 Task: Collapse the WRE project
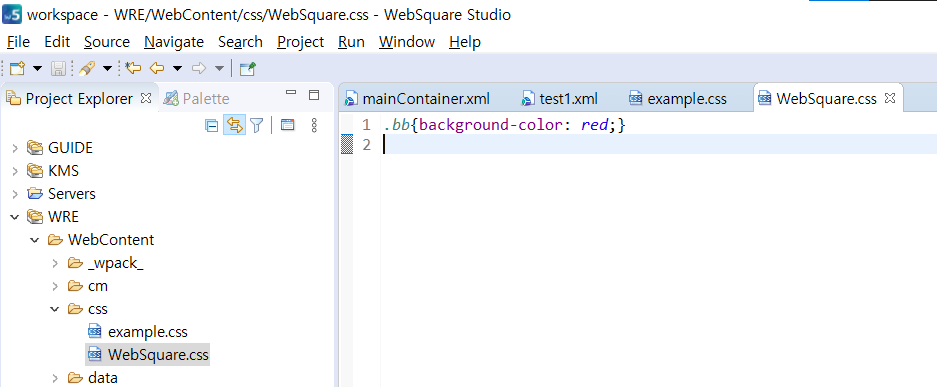coord(15,217)
